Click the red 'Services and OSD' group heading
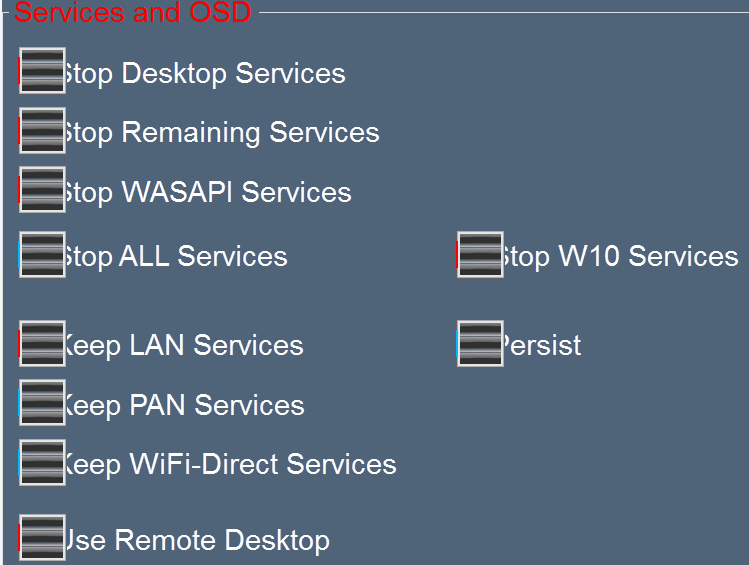 pos(132,12)
